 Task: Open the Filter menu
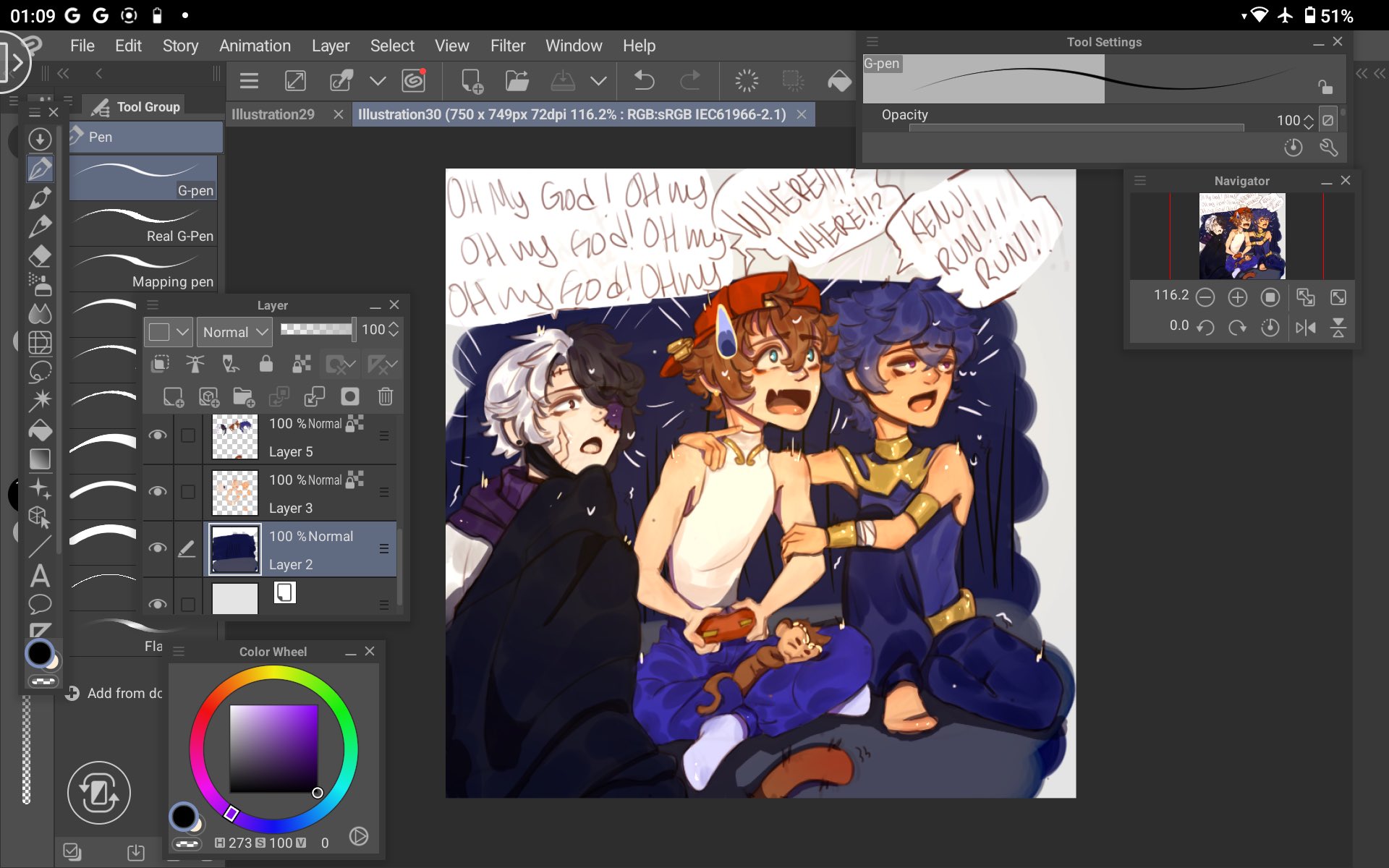tap(507, 46)
